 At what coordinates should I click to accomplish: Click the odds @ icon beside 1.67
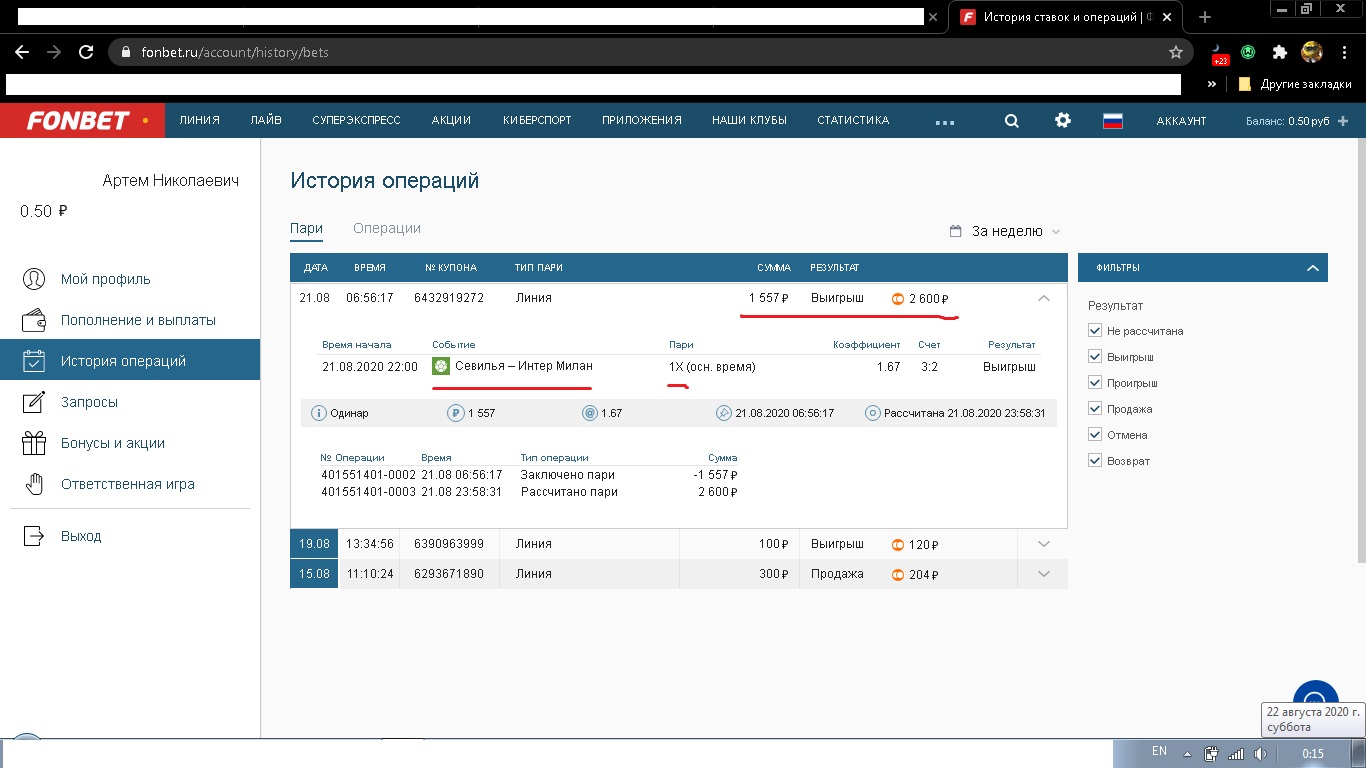[590, 413]
